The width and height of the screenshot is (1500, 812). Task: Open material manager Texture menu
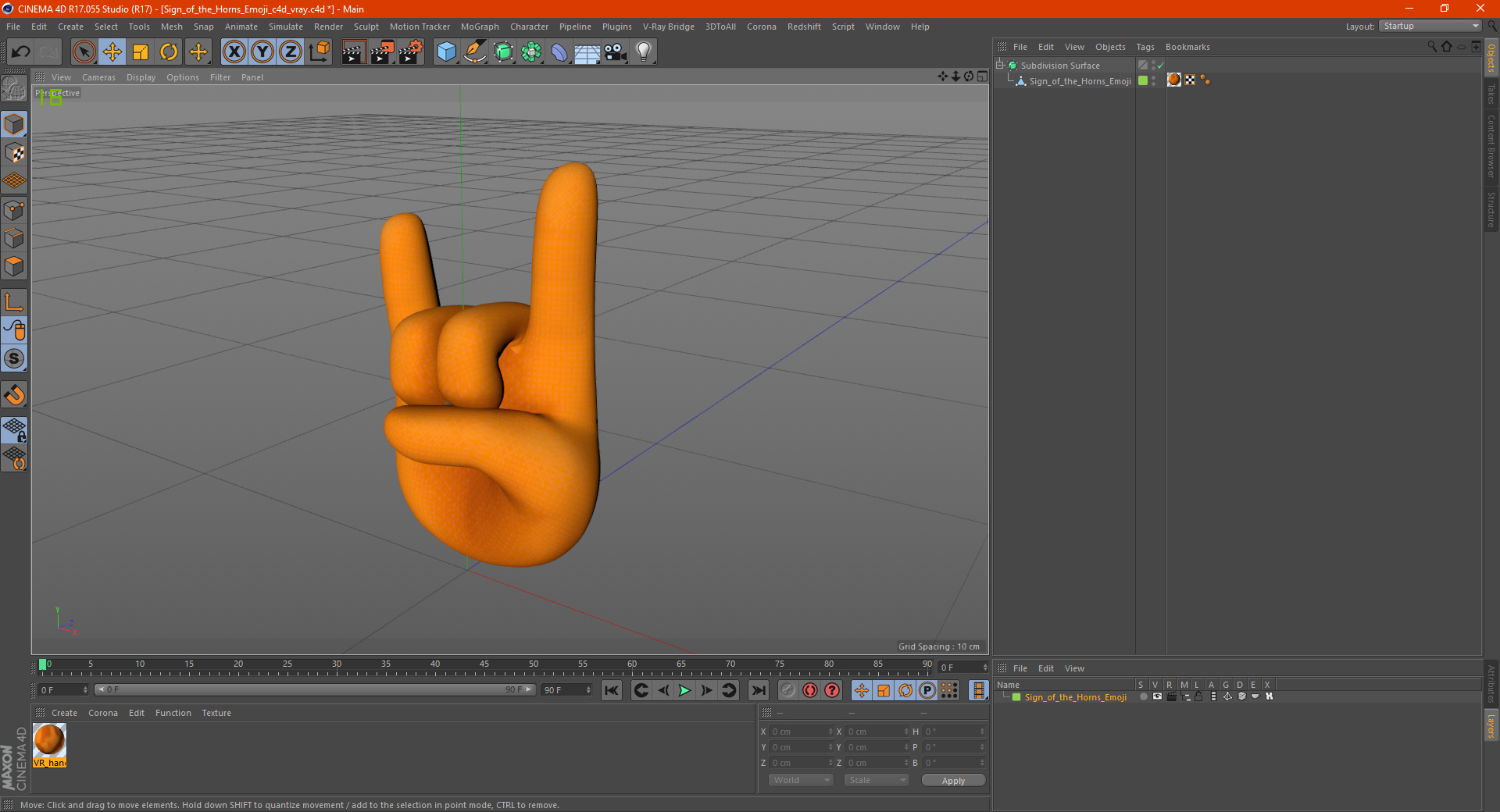click(216, 713)
